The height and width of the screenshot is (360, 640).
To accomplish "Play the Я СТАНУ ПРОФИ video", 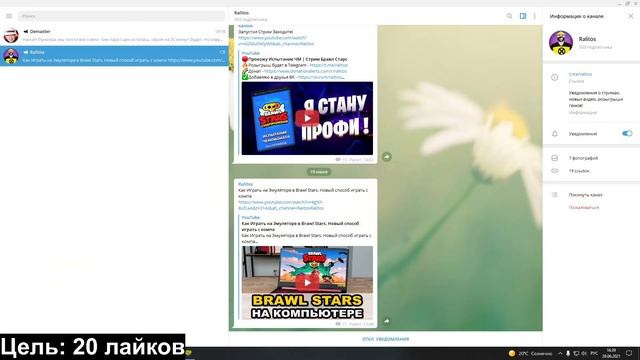I will coord(307,118).
